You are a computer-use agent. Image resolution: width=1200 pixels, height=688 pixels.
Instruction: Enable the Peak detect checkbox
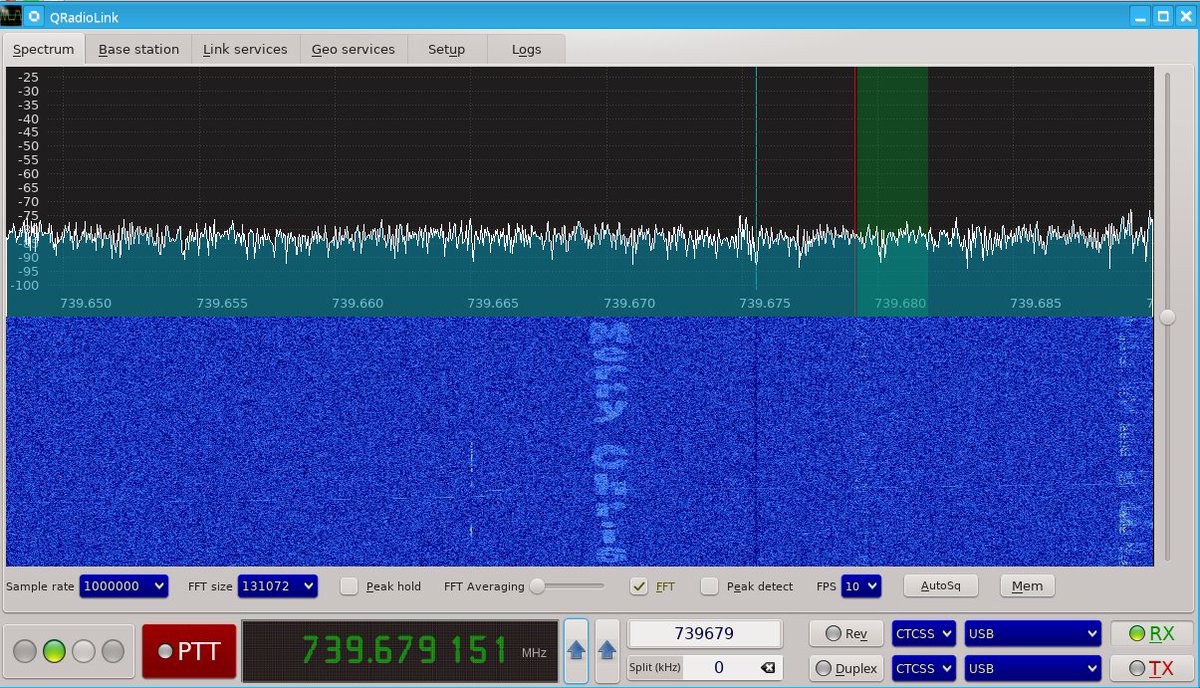pyautogui.click(x=709, y=586)
